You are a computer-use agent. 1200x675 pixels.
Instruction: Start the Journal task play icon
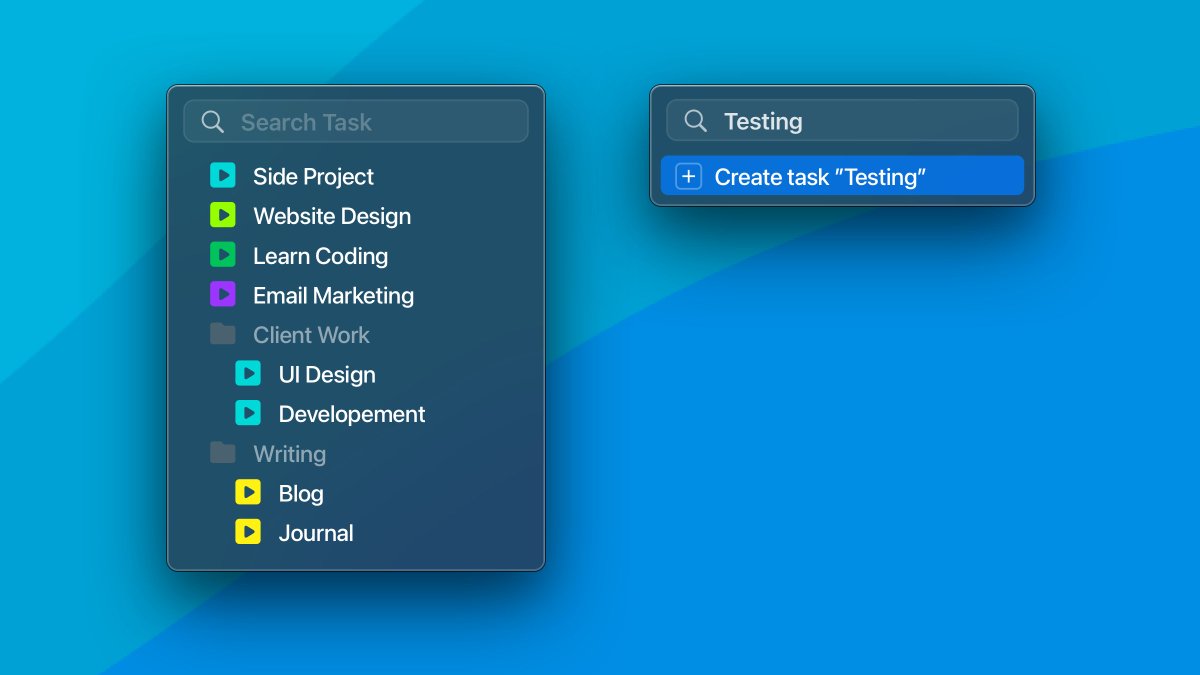pyautogui.click(x=247, y=532)
